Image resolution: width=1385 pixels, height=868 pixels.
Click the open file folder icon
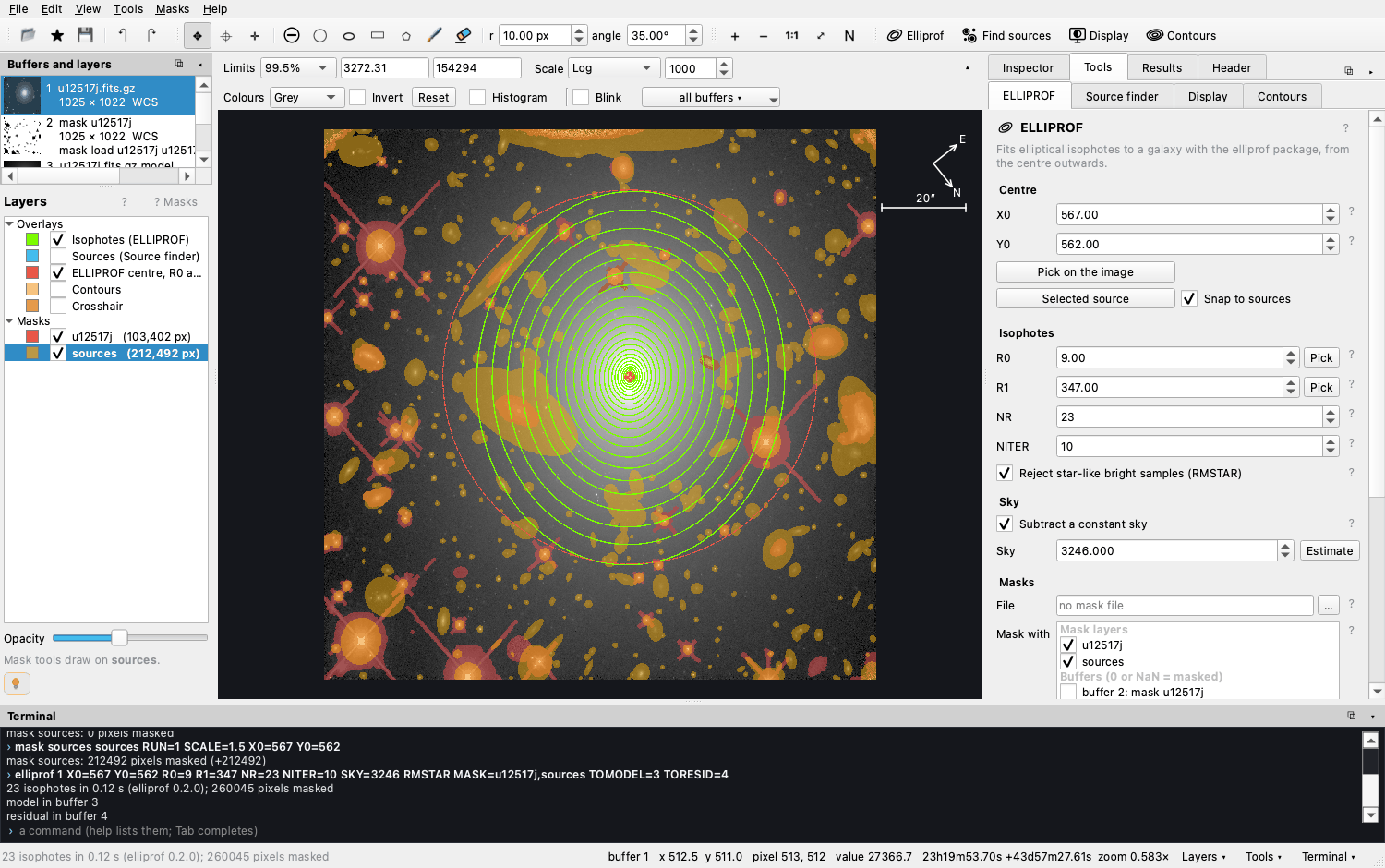pos(28,35)
